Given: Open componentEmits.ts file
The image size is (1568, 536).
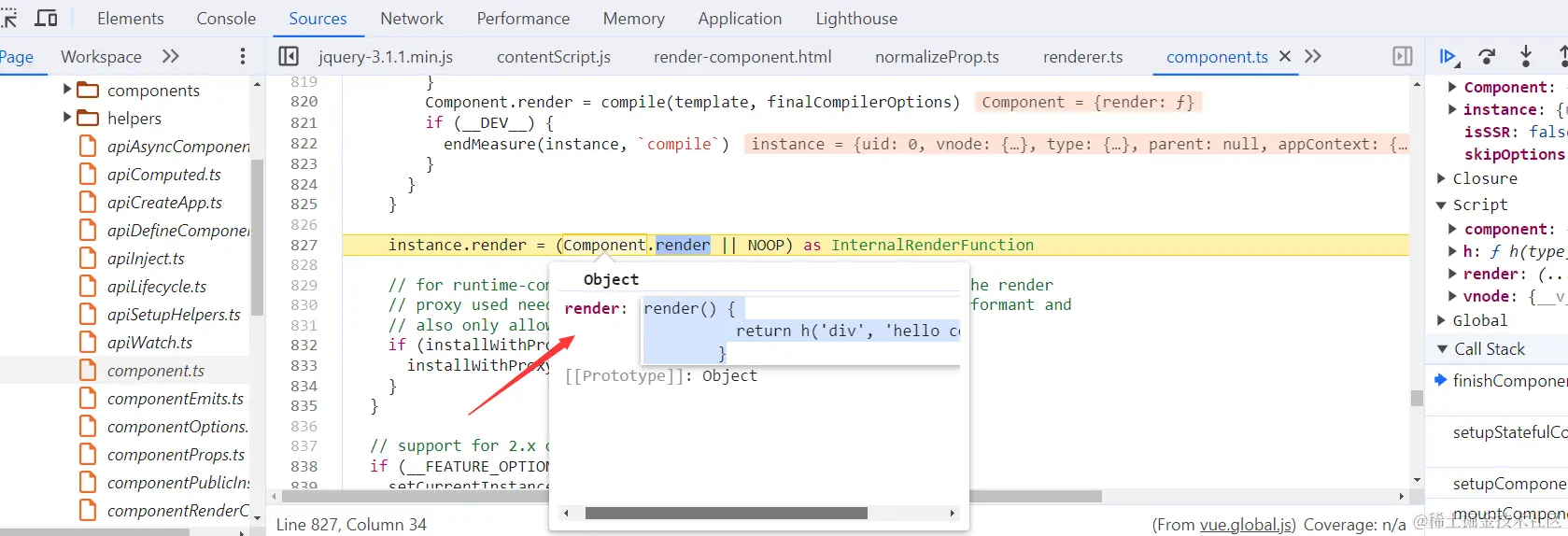Looking at the screenshot, I should tap(176, 399).
